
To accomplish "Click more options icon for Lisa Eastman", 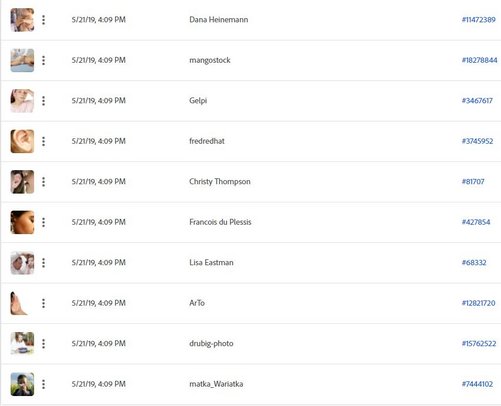I will (x=43, y=263).
